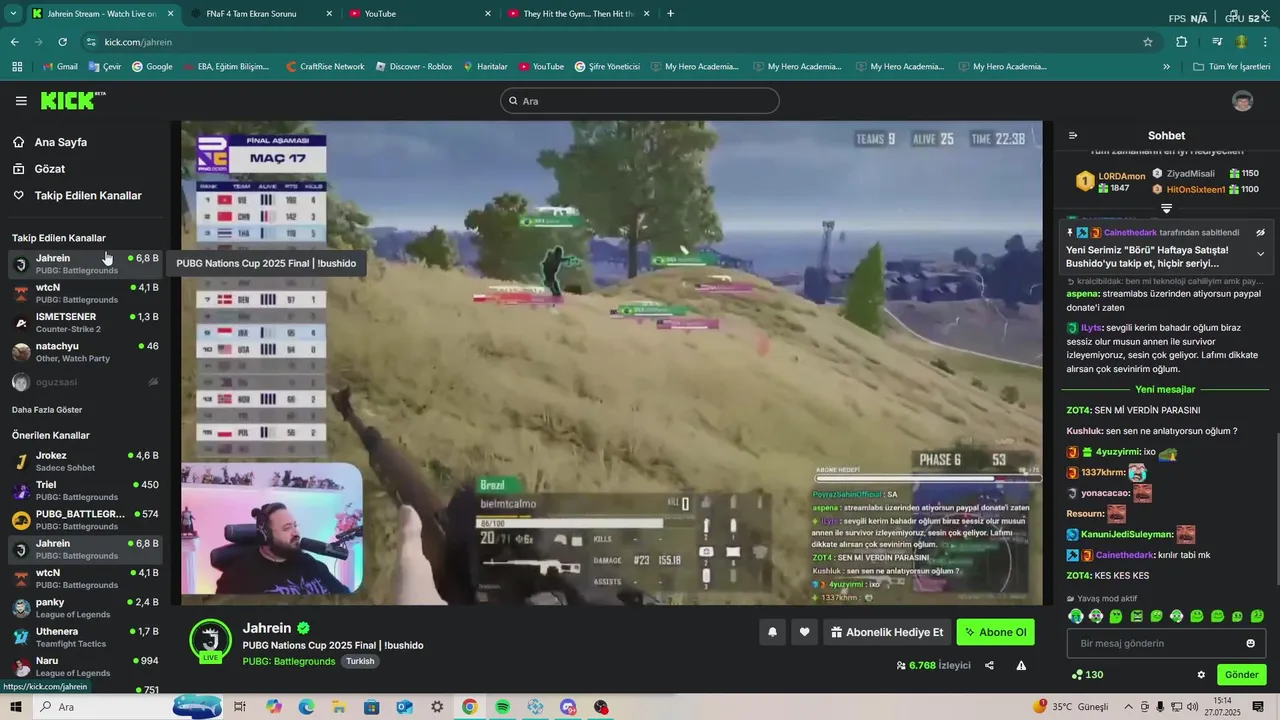Open natachyu channel in sidebar
Viewport: 1280px width, 720px height.
[x=85, y=352]
